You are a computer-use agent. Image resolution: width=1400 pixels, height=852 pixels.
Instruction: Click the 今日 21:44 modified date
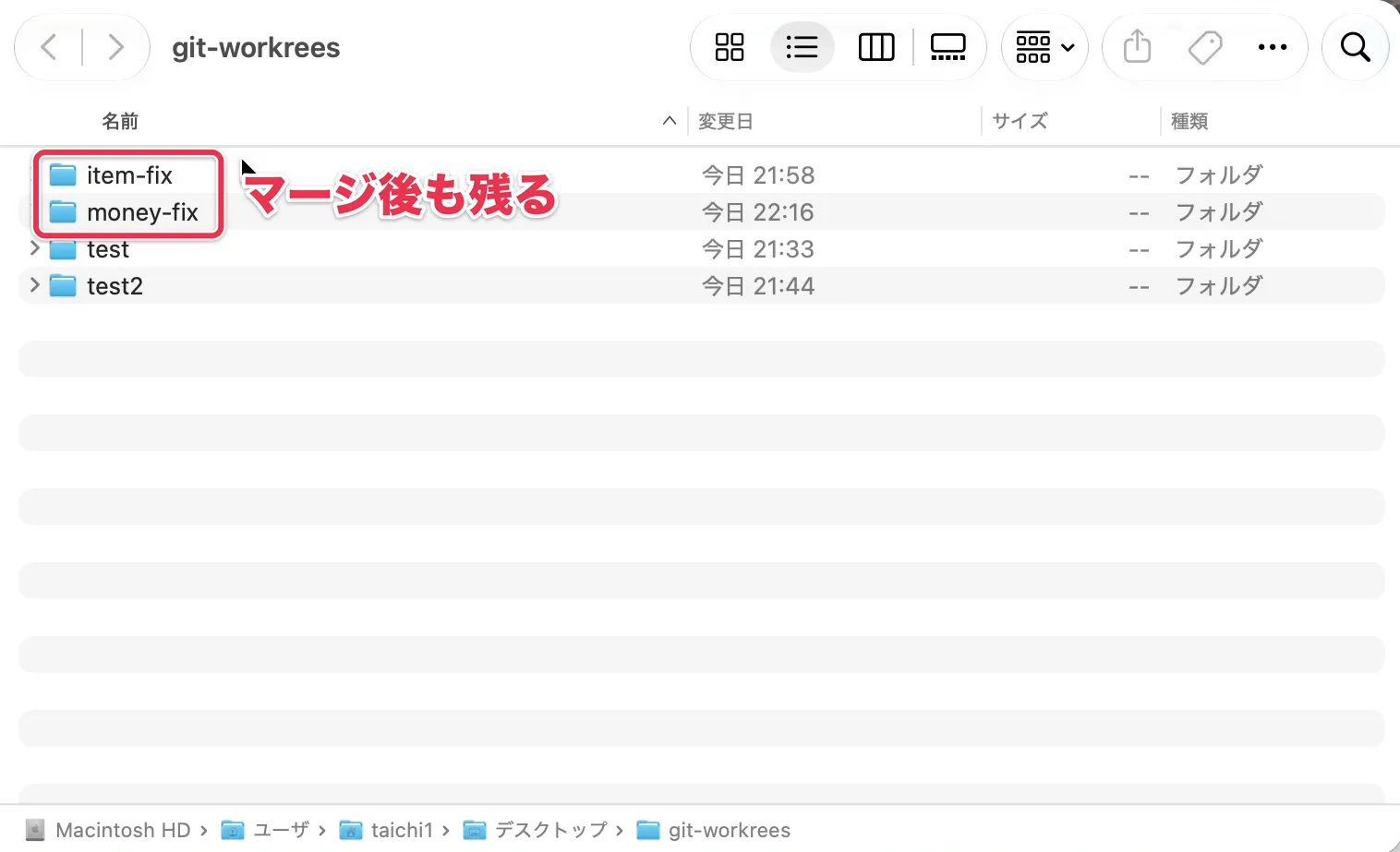(x=758, y=285)
